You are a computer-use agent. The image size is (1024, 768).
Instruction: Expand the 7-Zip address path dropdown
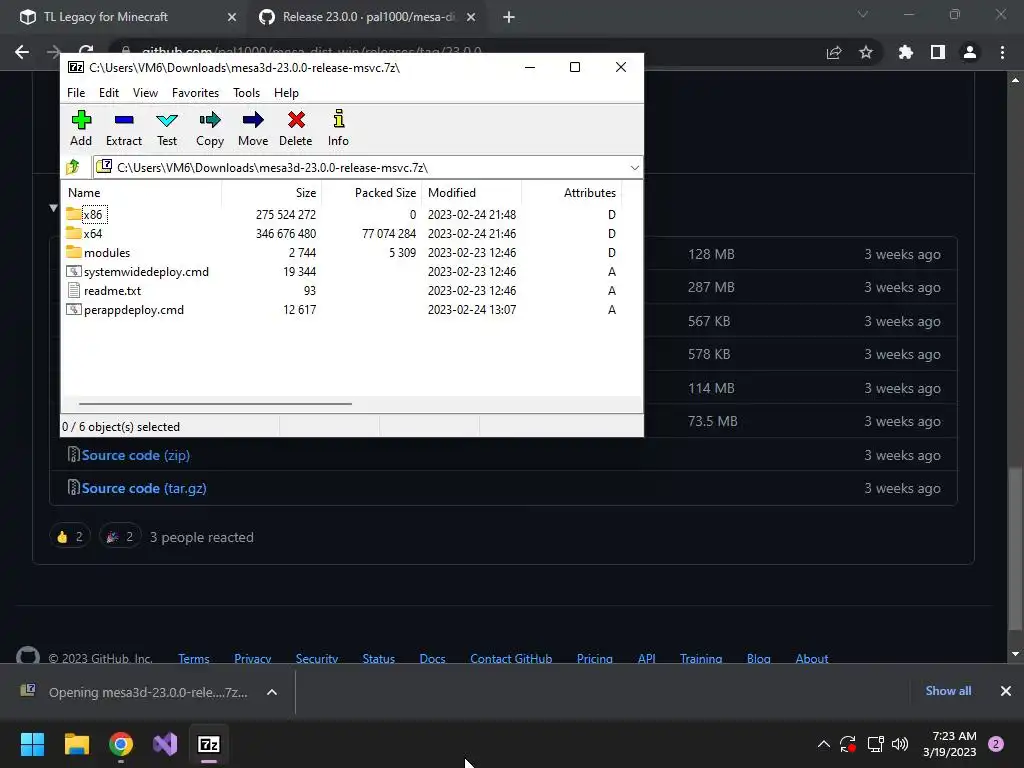(634, 168)
